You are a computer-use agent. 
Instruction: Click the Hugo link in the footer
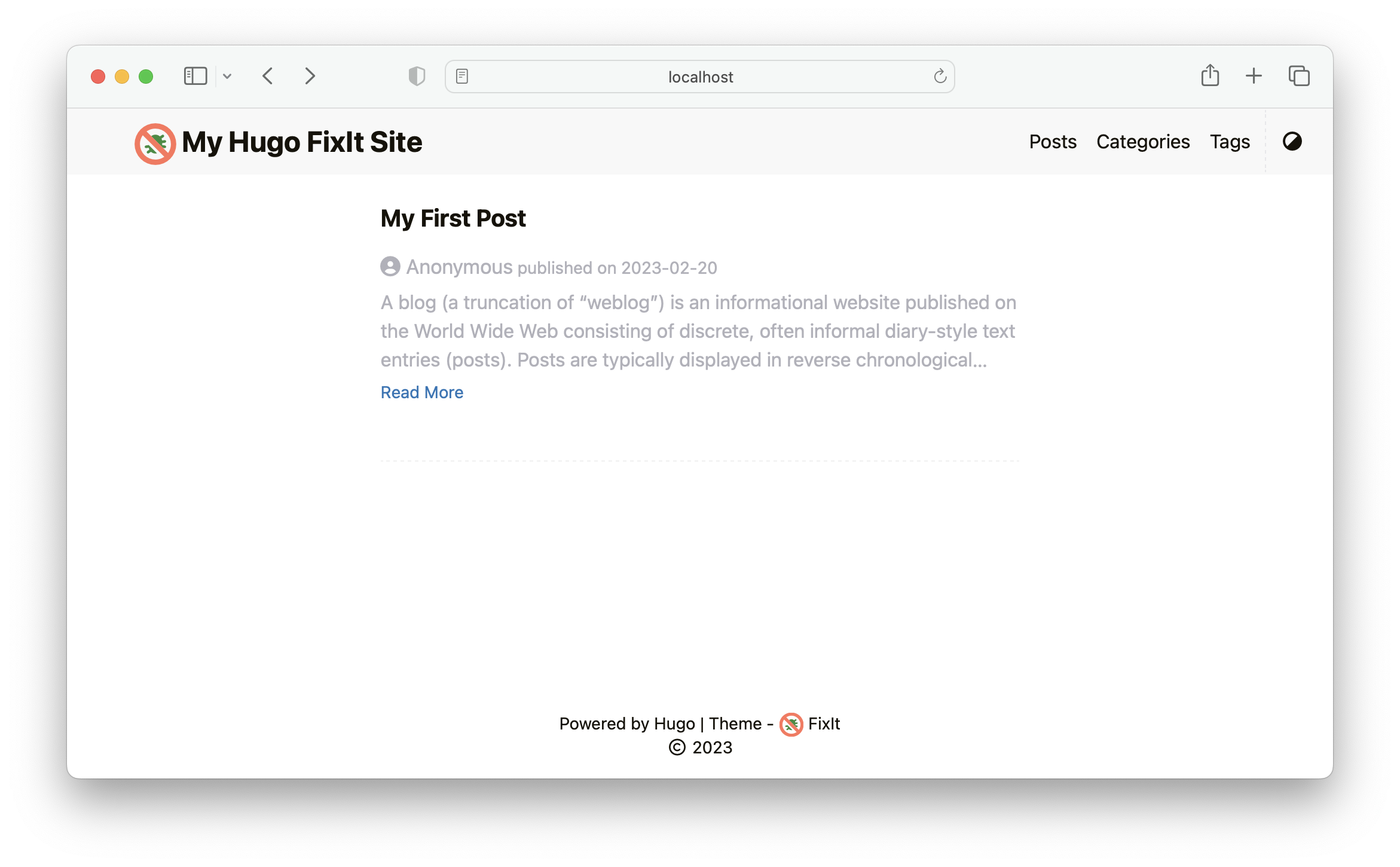pos(674,723)
